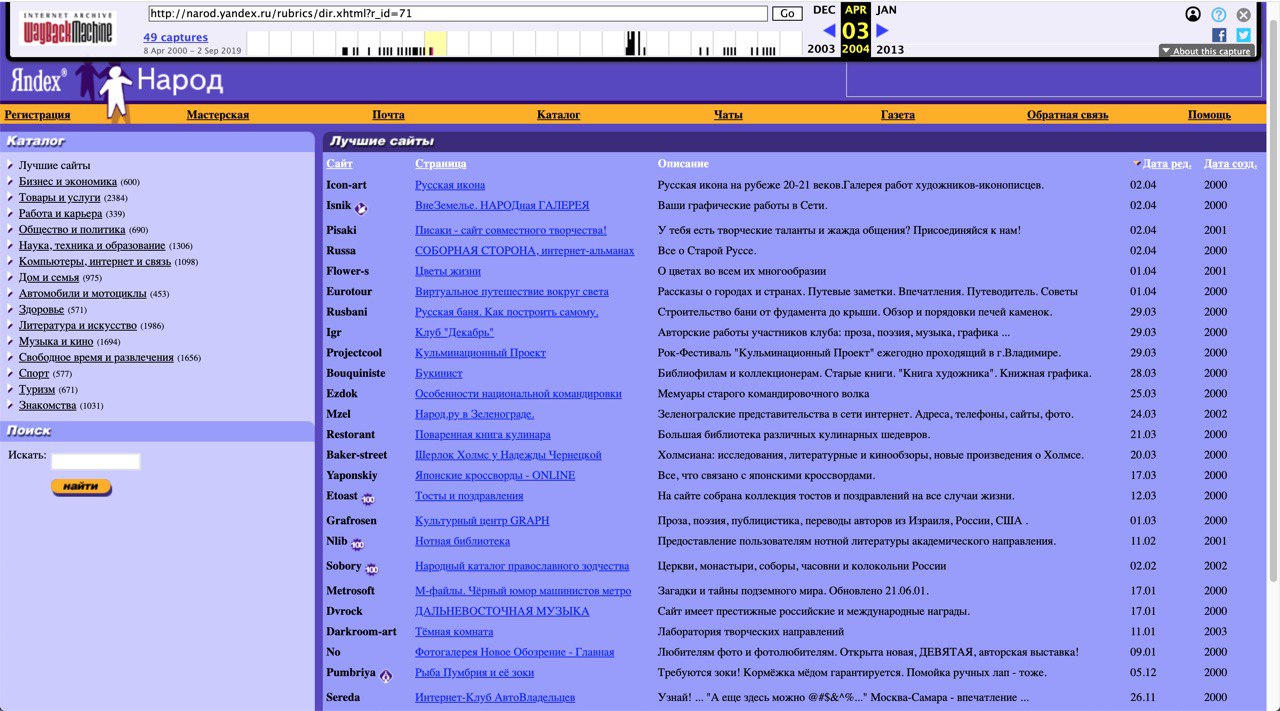1280x711 pixels.
Task: Select JAN 2013 capture month
Action: [889, 30]
